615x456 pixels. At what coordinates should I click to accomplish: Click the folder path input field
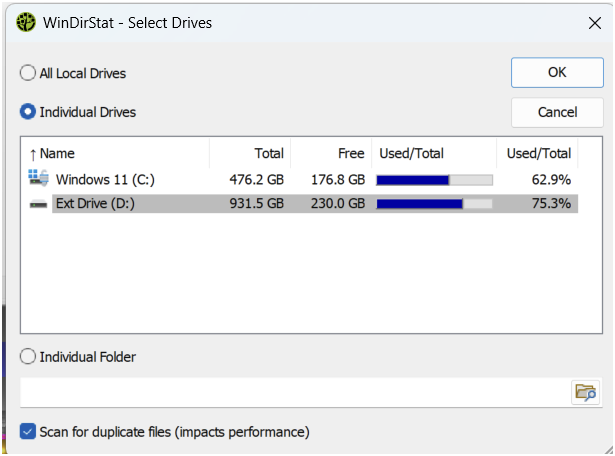click(296, 392)
